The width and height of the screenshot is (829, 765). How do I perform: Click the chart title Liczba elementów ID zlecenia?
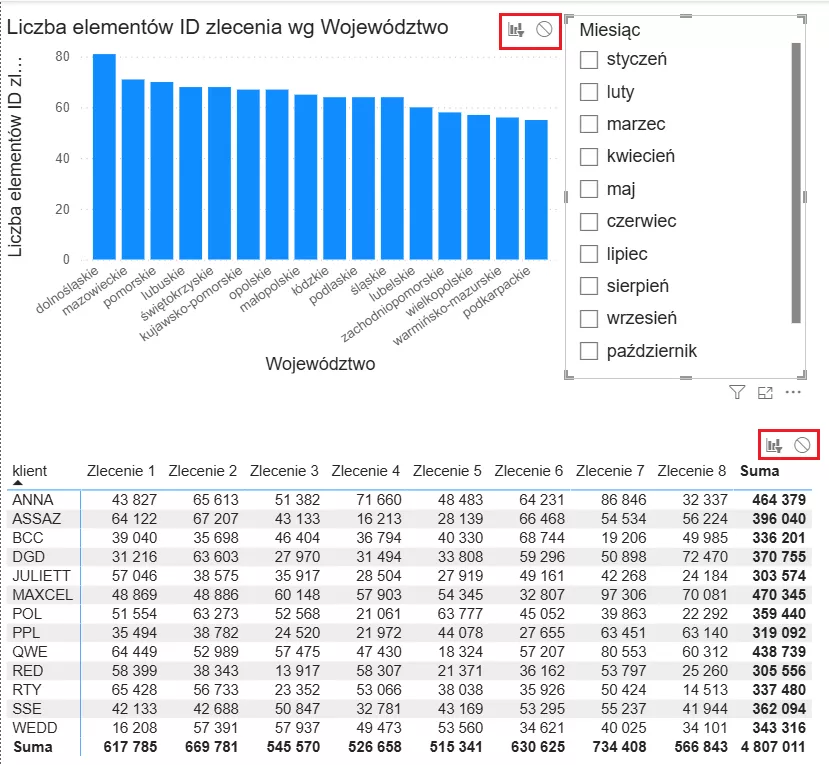click(x=227, y=27)
